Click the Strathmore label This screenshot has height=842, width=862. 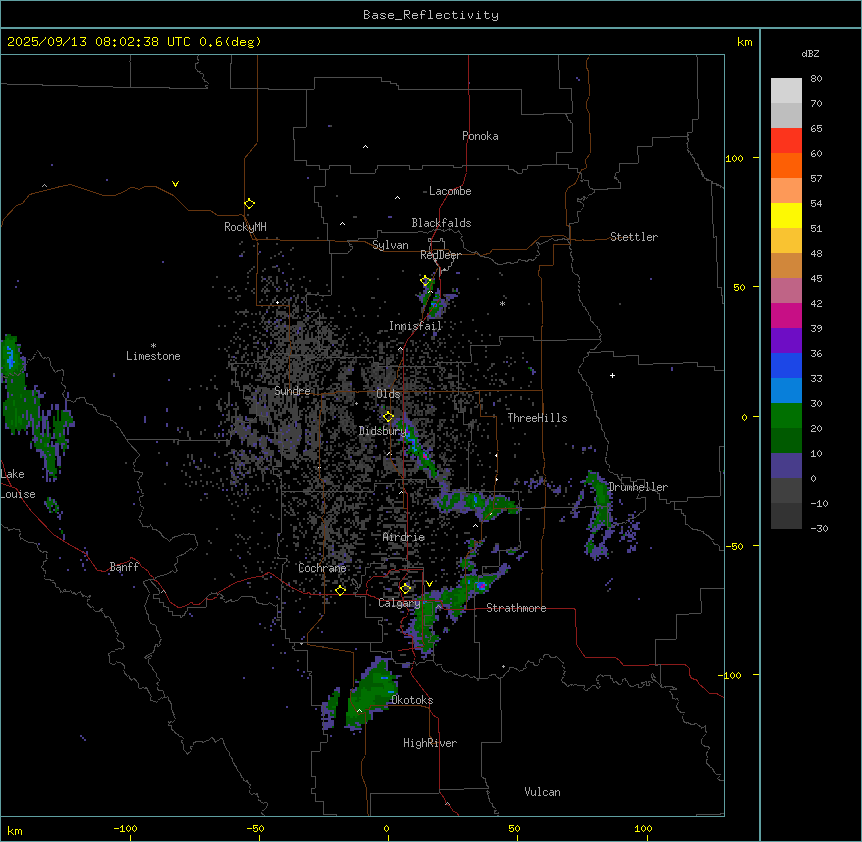pyautogui.click(x=516, y=608)
